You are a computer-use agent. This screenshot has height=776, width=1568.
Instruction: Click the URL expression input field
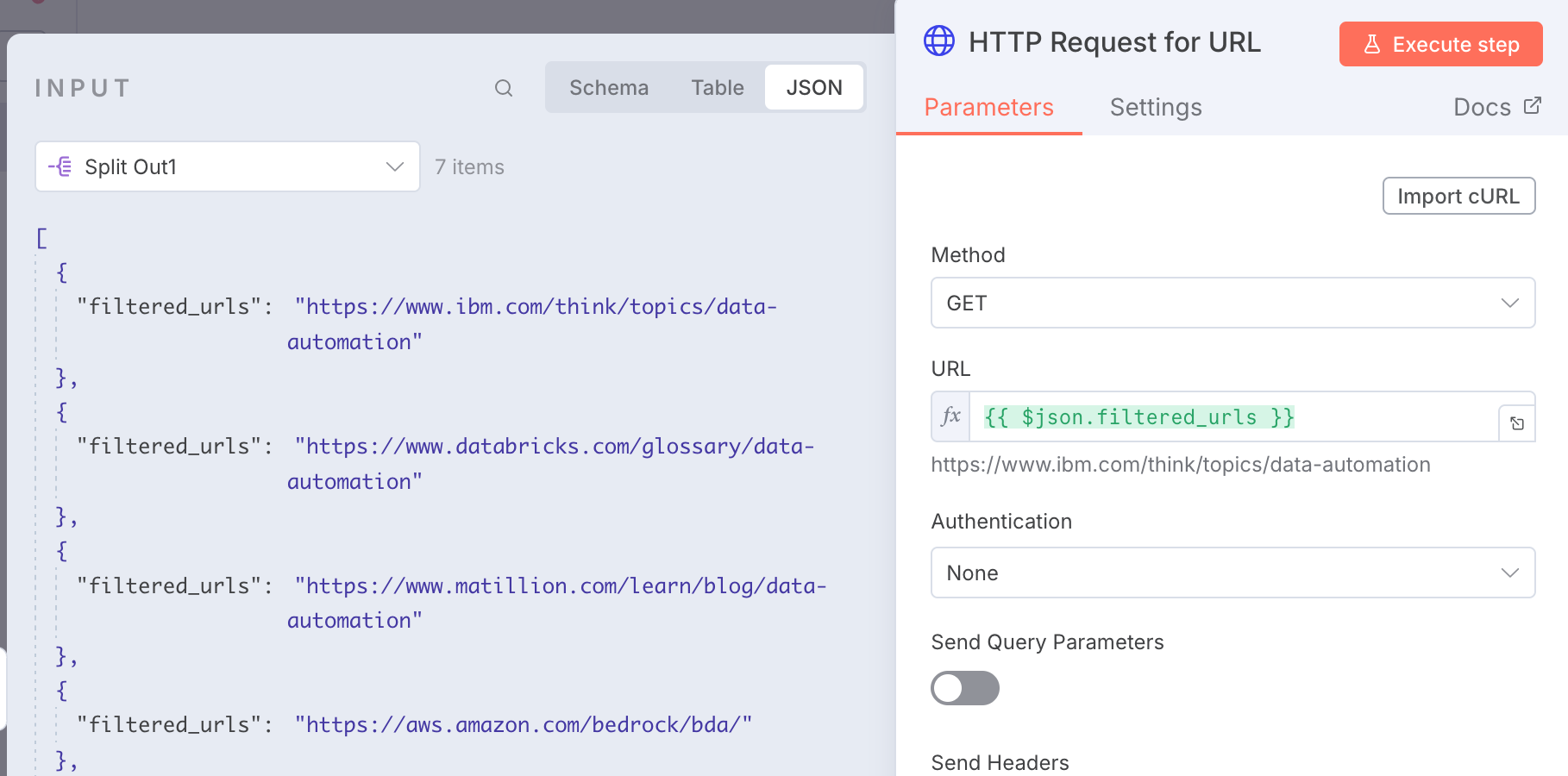1233,417
